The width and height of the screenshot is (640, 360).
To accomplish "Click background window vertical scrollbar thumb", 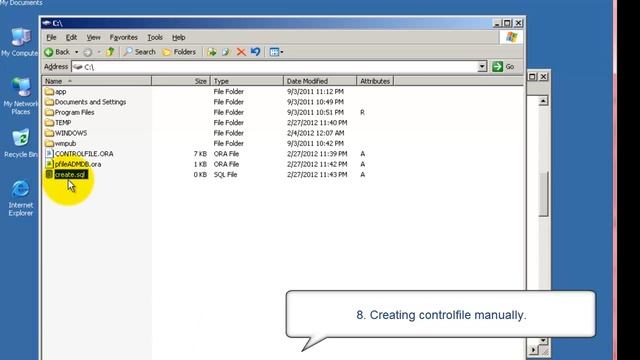I will point(543,194).
